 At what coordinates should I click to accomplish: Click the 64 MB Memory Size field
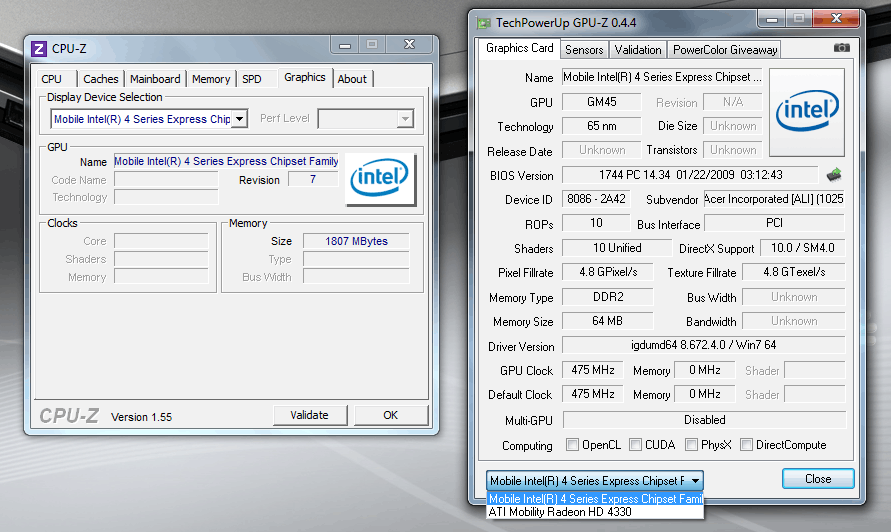tap(607, 321)
